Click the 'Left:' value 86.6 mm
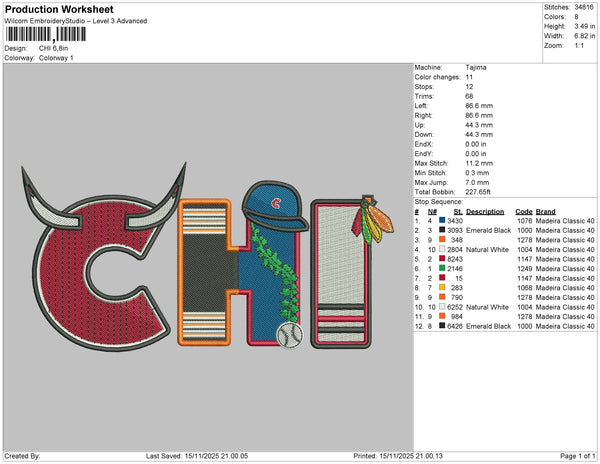The width and height of the screenshot is (600, 464). point(479,106)
